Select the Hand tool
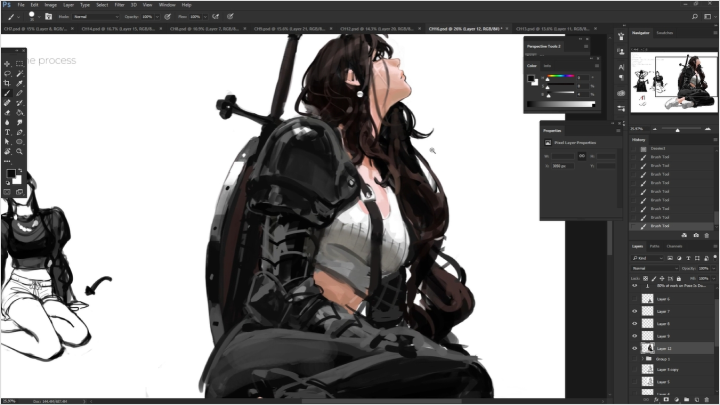The image size is (720, 405). tap(7, 152)
